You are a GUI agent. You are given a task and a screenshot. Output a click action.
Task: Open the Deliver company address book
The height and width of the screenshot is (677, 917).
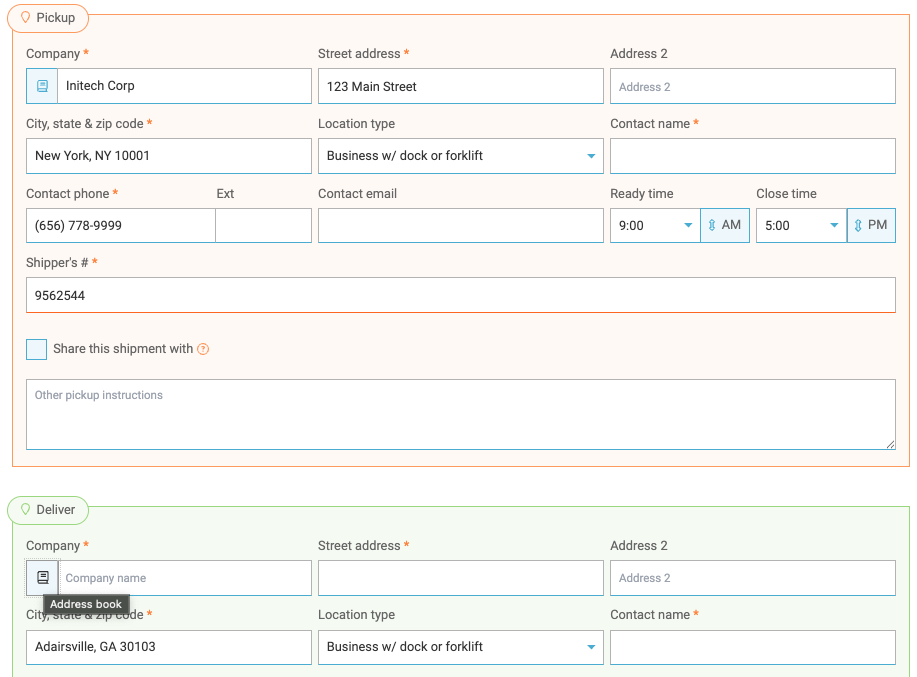point(41,577)
